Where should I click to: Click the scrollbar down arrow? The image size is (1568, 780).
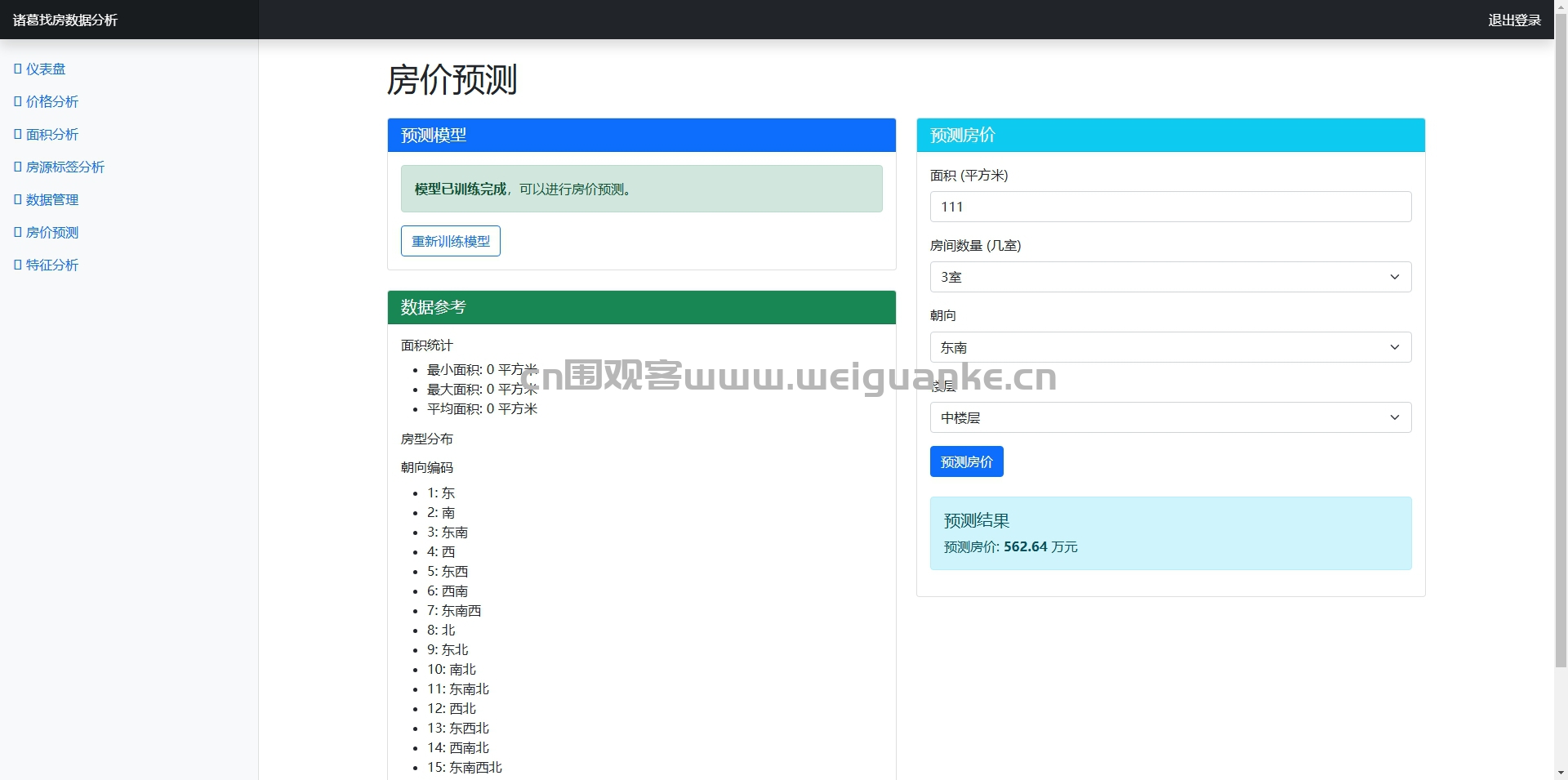1561,773
